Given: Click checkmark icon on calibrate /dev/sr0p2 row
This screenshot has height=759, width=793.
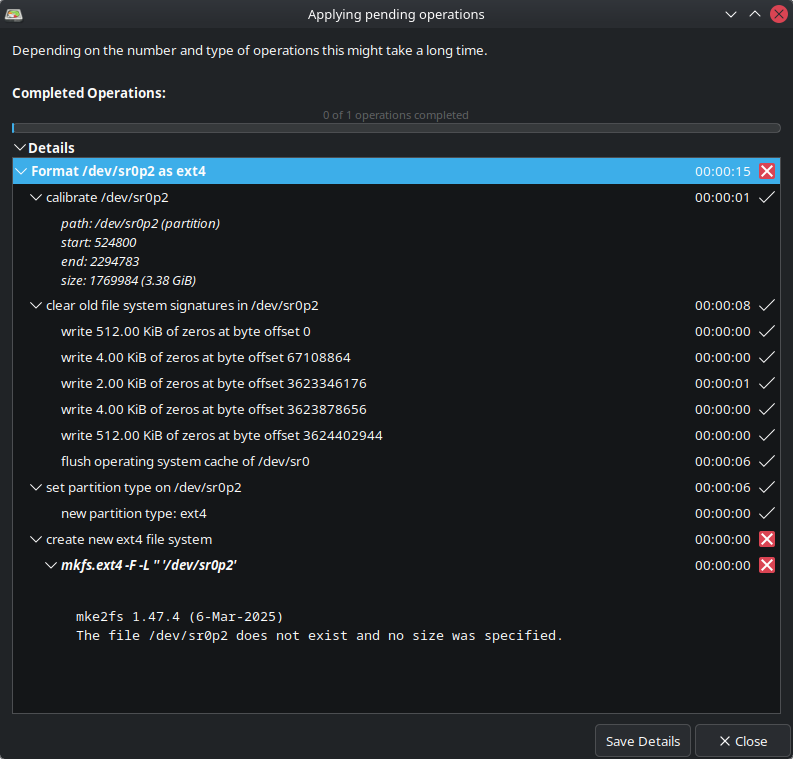Looking at the screenshot, I should 767,197.
